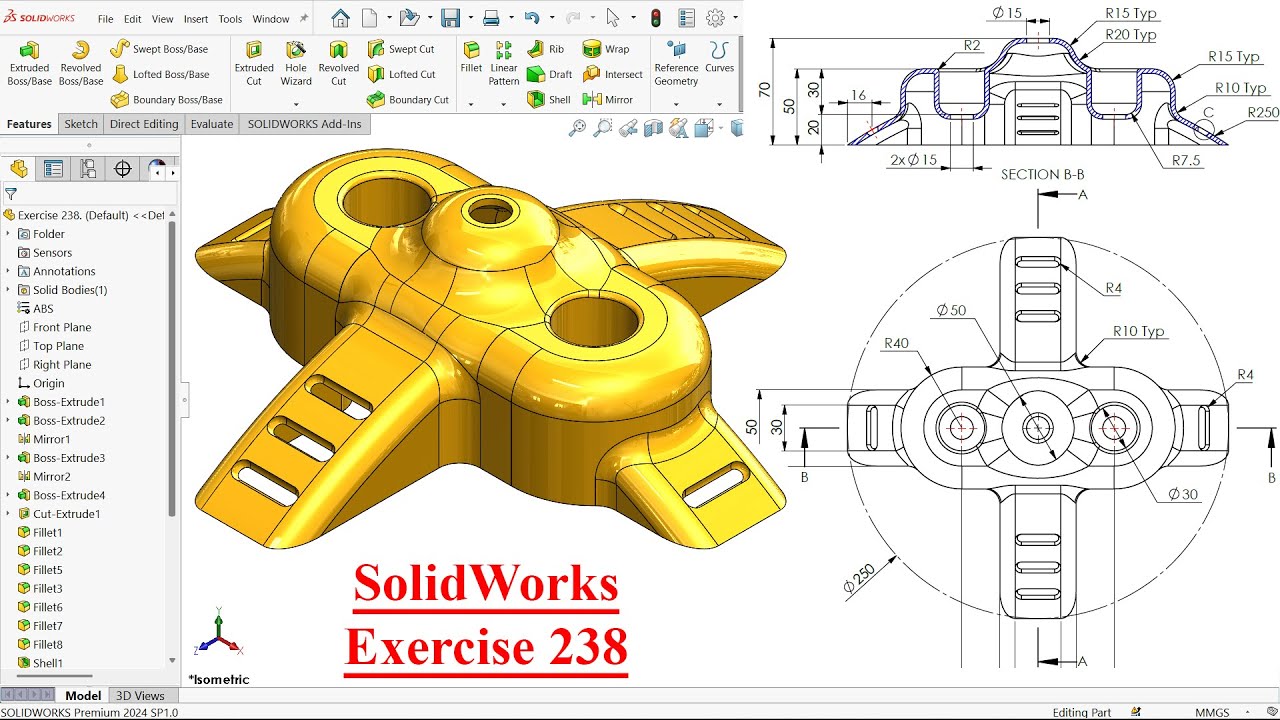
Task: Open the Fillet dropdown arrow
Action: pos(471,103)
